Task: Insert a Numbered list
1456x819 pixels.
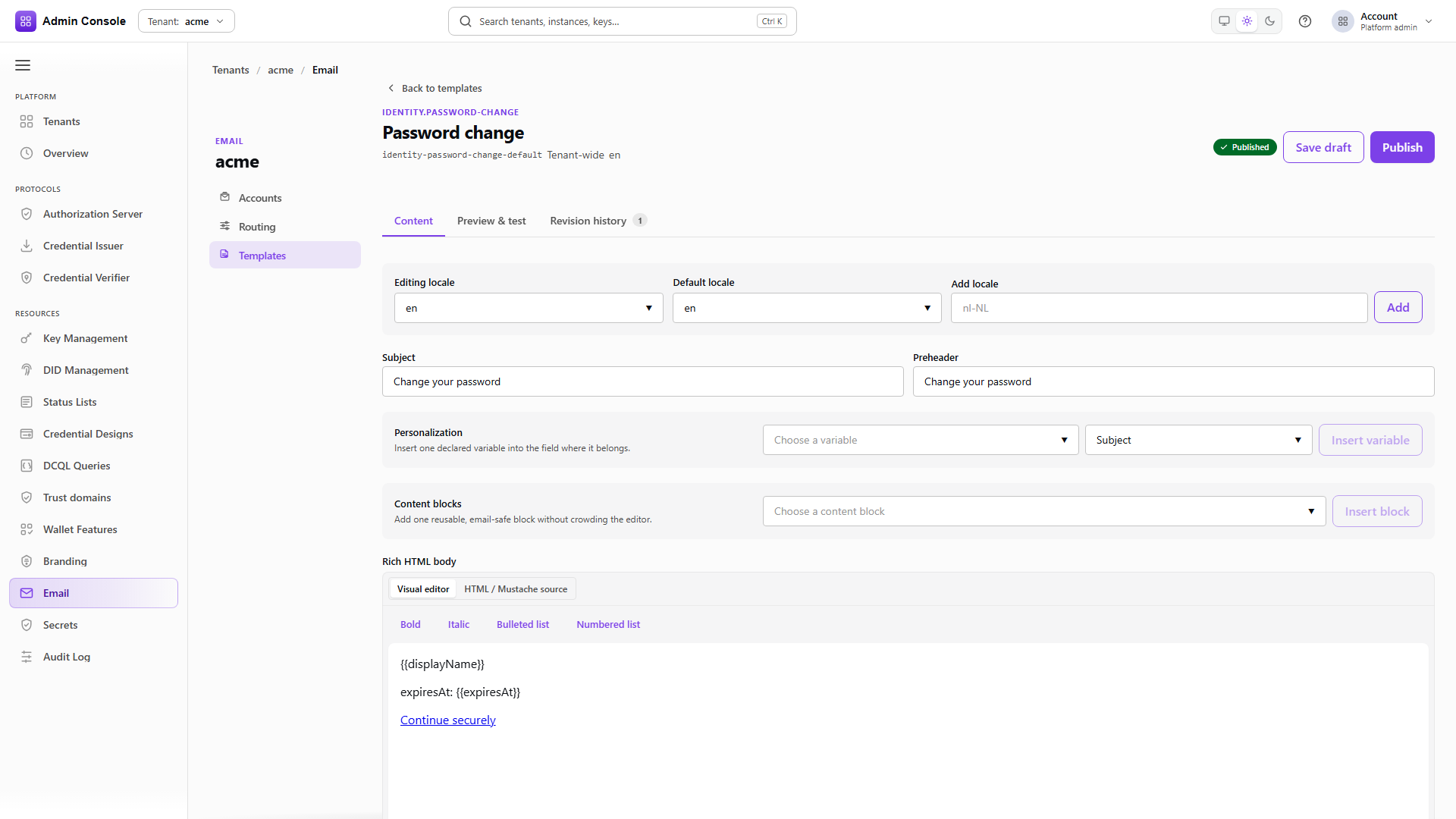Action: 608,625
